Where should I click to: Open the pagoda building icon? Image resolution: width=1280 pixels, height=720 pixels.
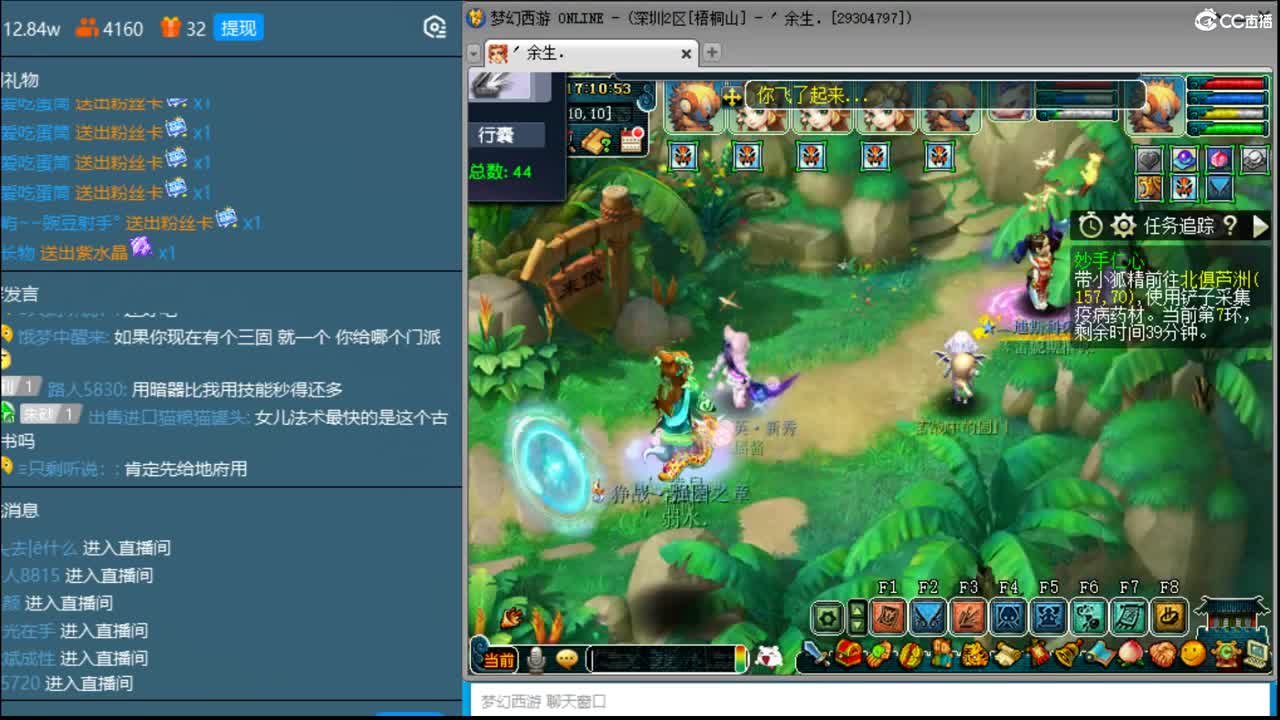click(x=1231, y=616)
